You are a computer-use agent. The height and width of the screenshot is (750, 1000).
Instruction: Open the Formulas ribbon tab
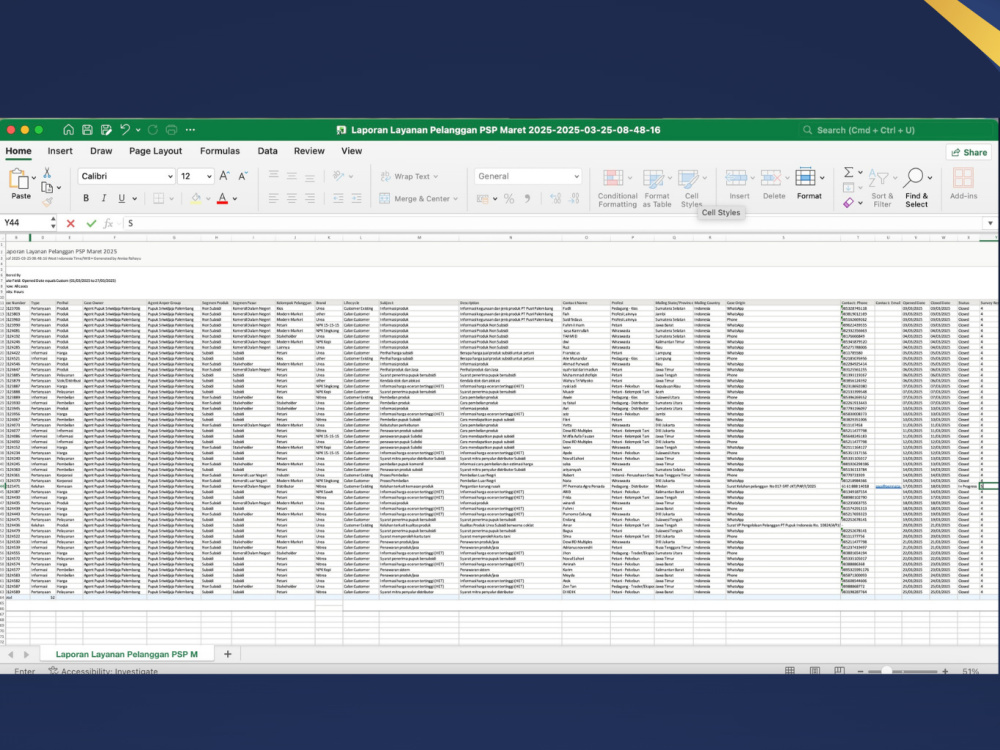coord(220,151)
